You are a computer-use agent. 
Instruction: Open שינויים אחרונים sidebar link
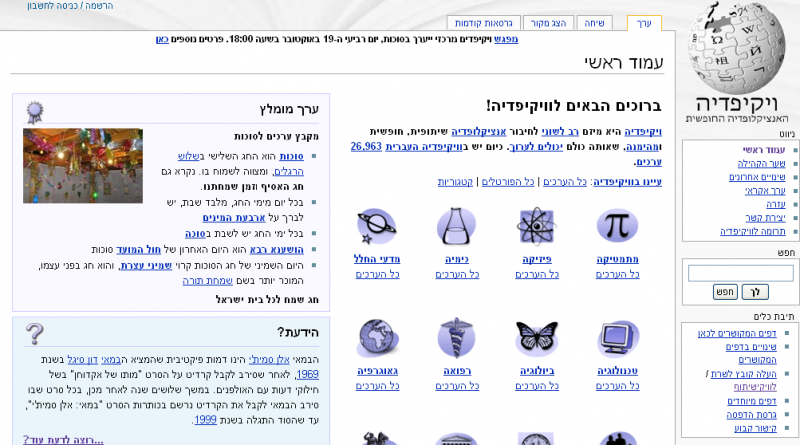pyautogui.click(x=757, y=177)
